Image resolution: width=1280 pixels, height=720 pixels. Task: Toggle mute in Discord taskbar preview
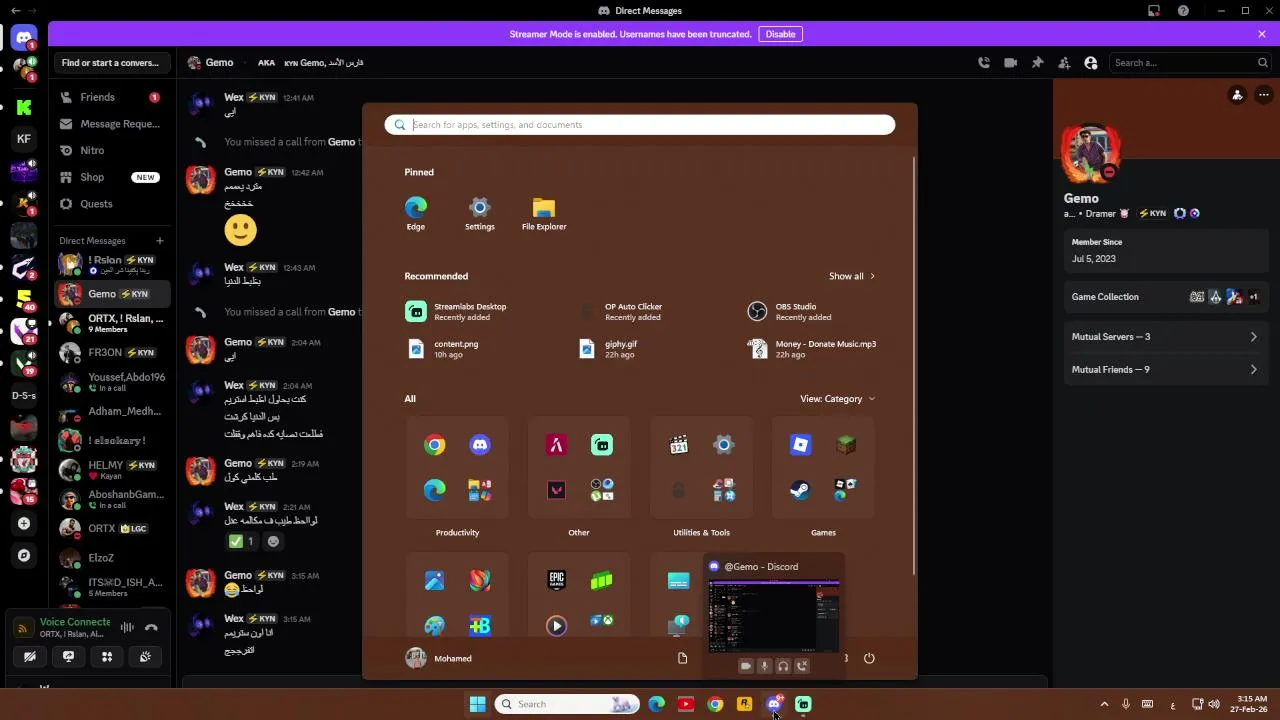tap(764, 666)
